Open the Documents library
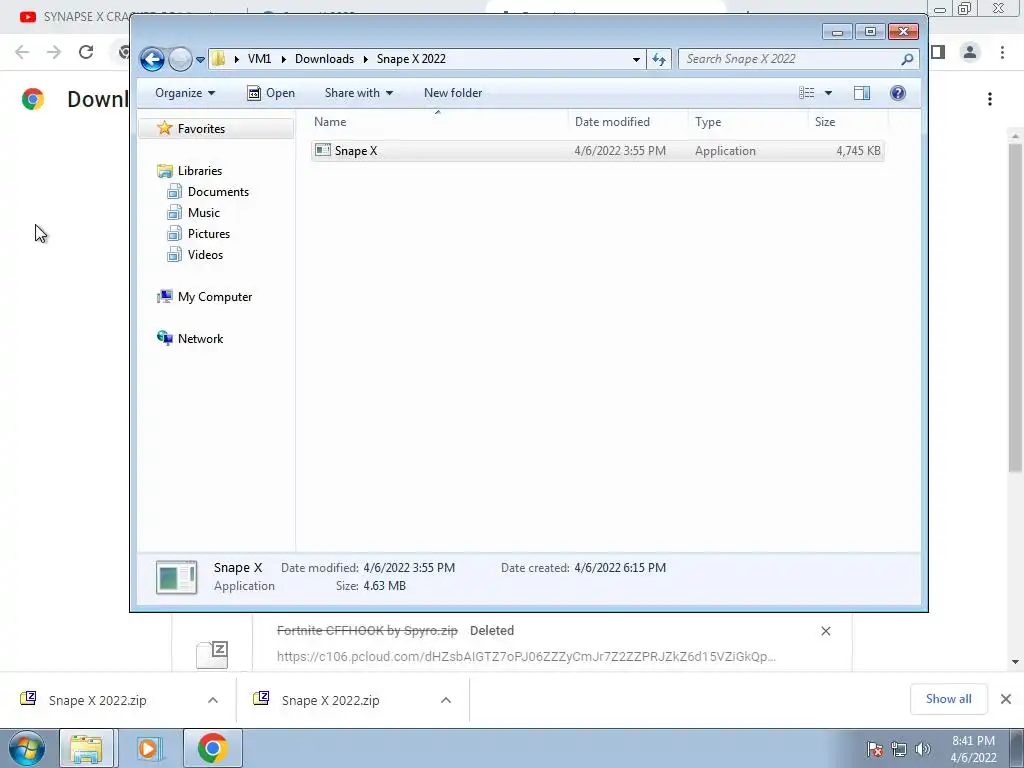The image size is (1024, 768). click(x=218, y=191)
